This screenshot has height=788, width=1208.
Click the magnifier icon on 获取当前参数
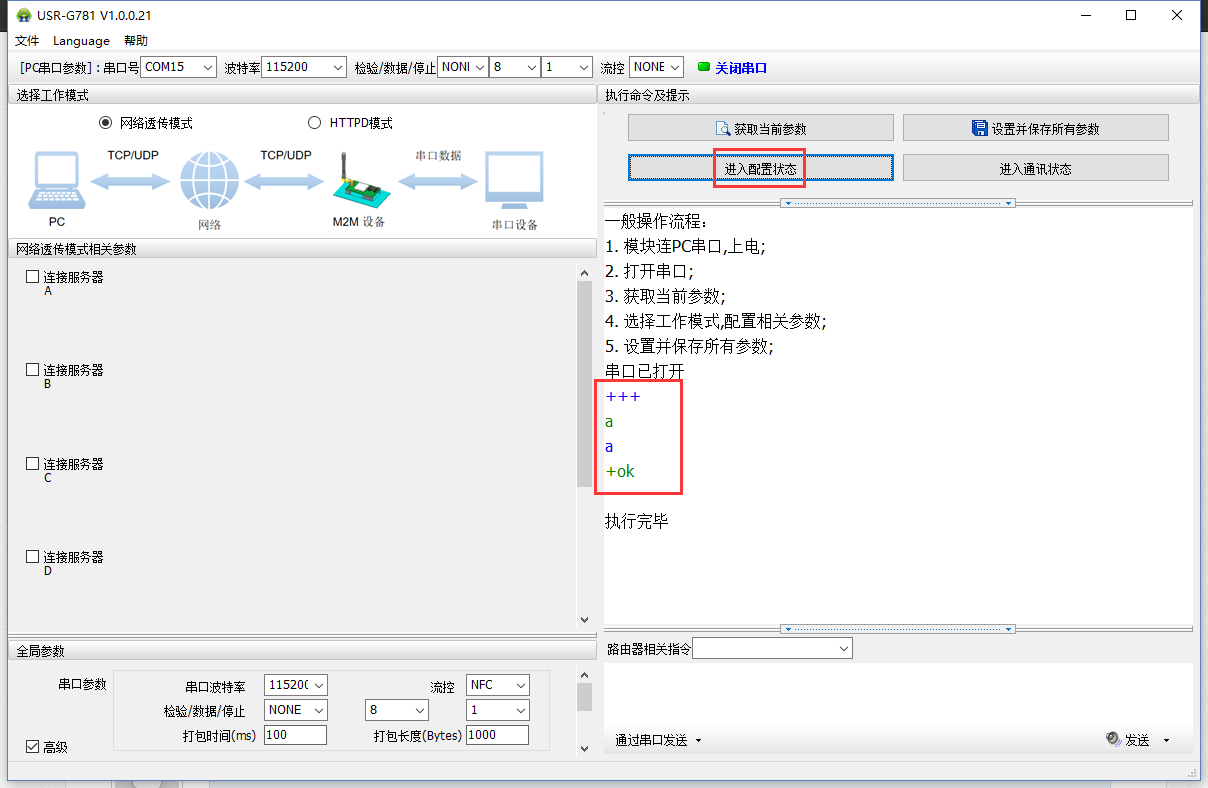(722, 128)
